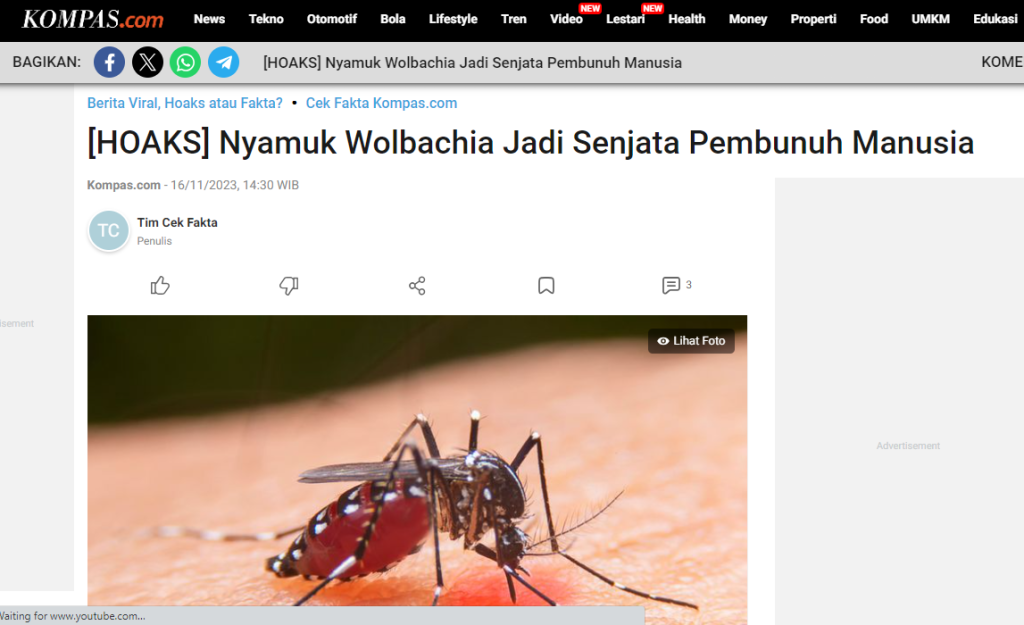
Task: Click Lihat Foto eye button
Action: (x=691, y=341)
